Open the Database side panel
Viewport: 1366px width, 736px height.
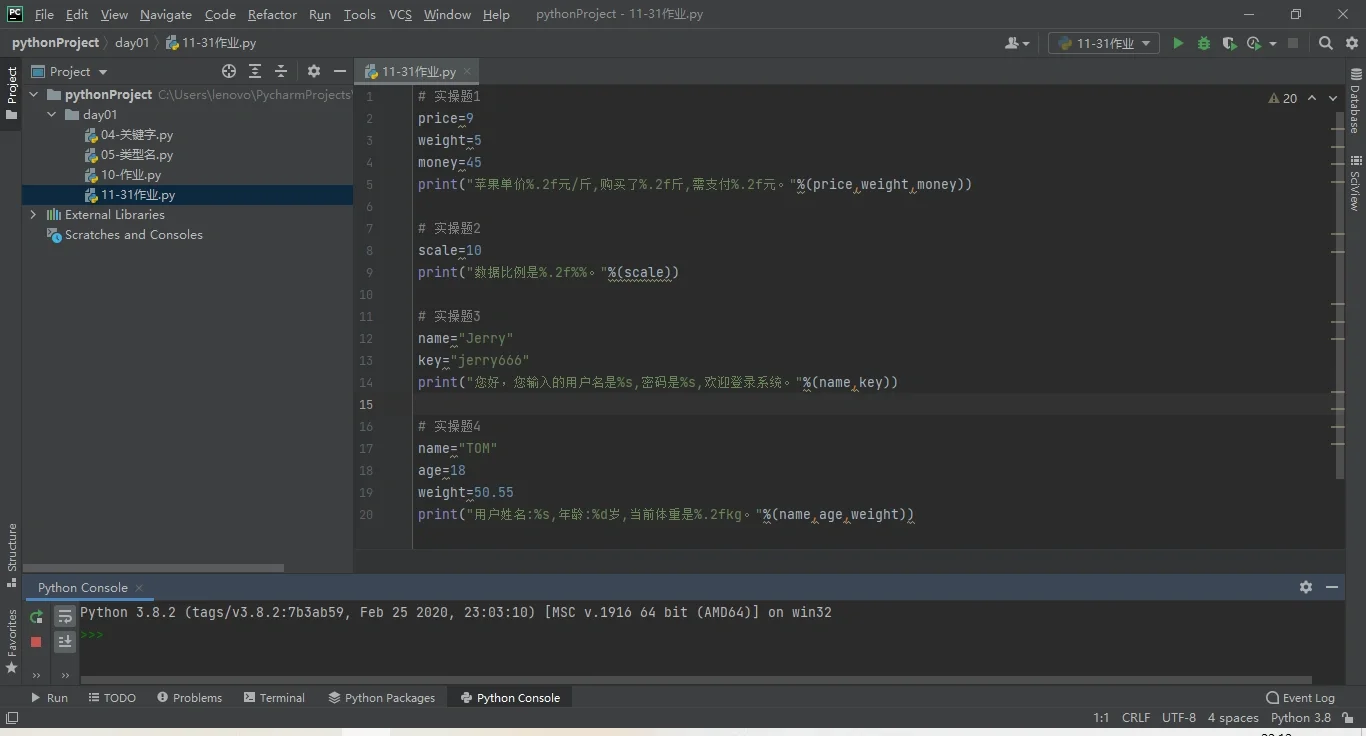pos(1356,101)
